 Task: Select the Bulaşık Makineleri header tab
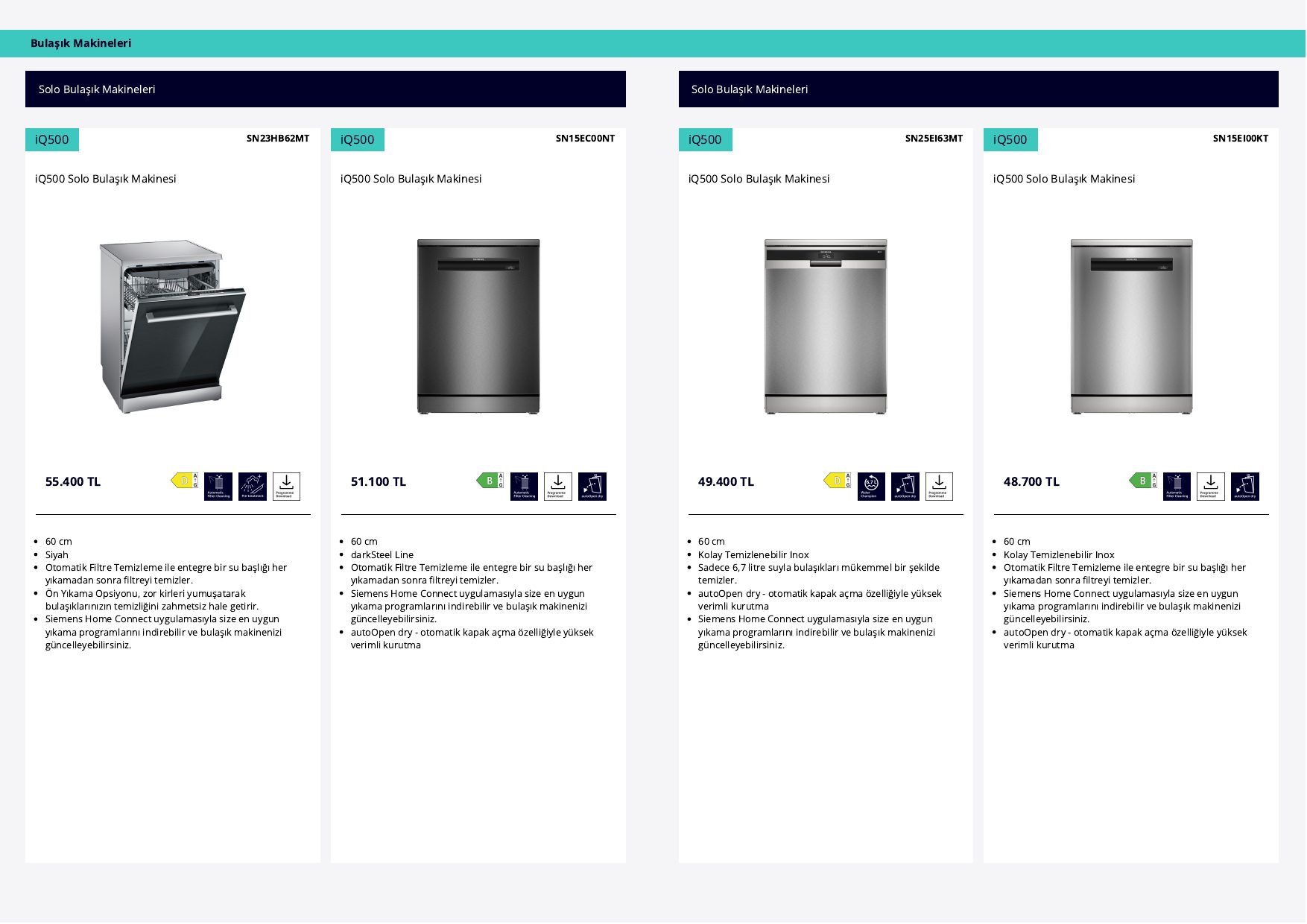click(81, 43)
